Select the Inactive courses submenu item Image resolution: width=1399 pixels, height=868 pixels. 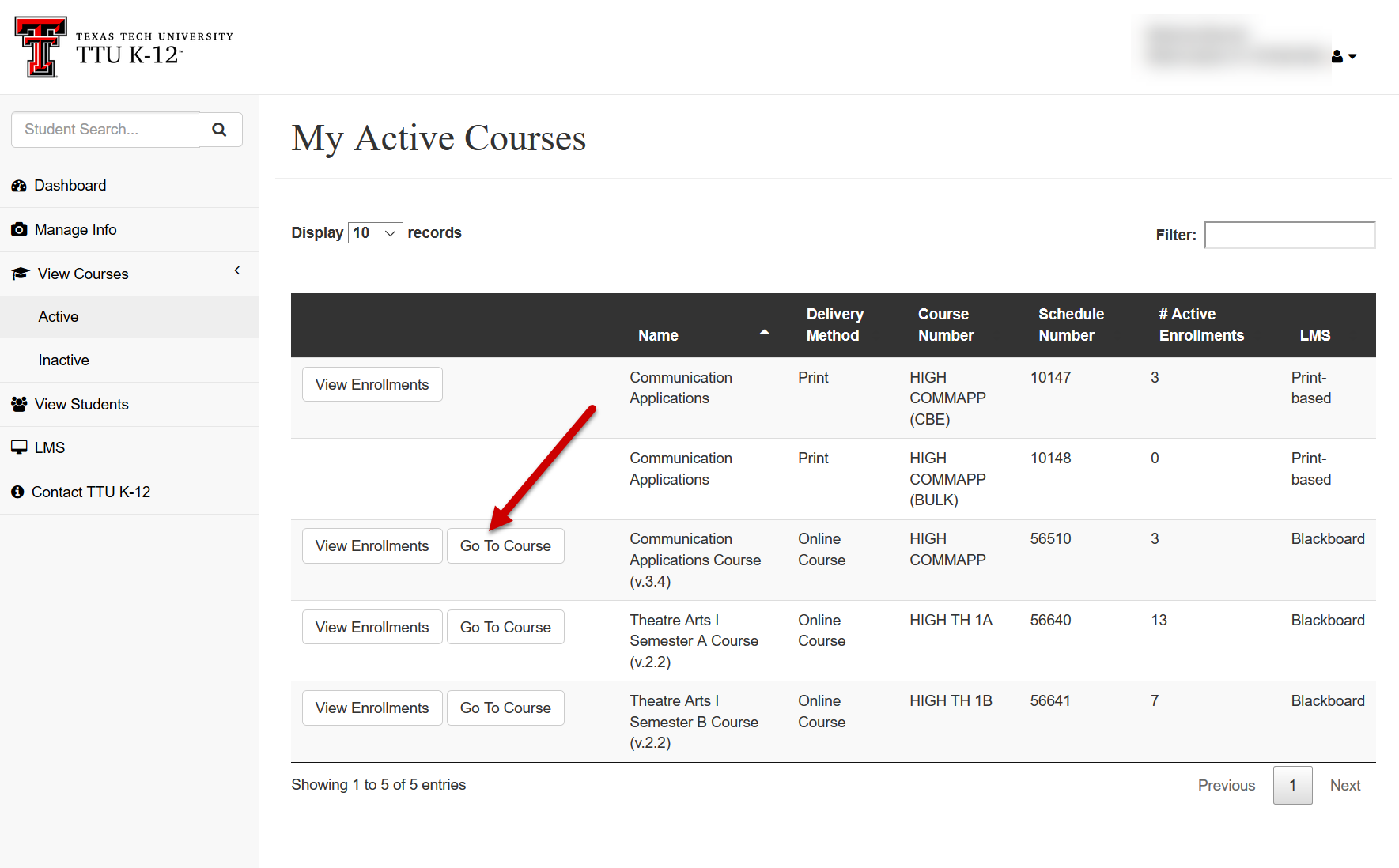click(129, 360)
